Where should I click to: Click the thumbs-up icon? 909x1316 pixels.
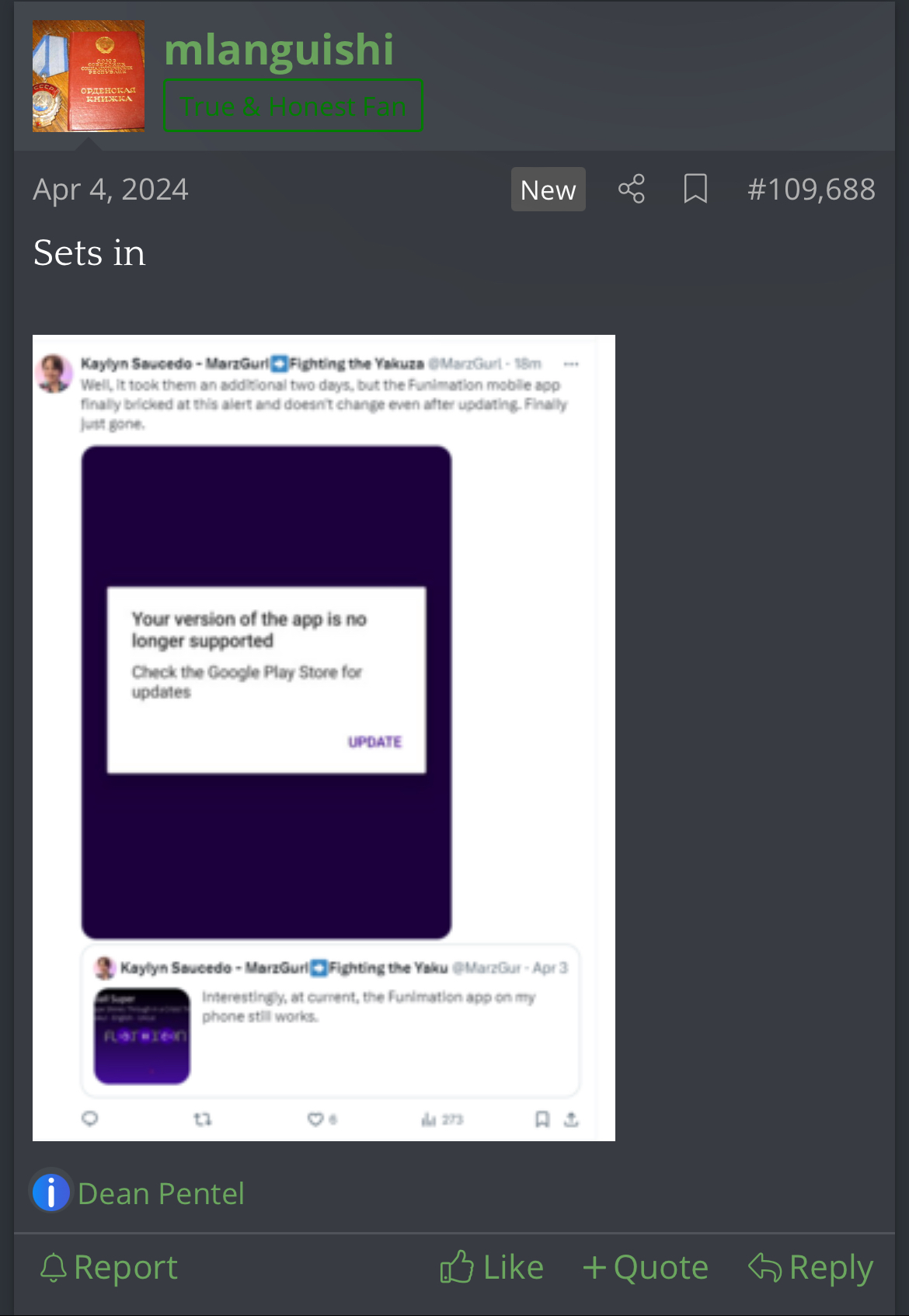[x=457, y=1267]
